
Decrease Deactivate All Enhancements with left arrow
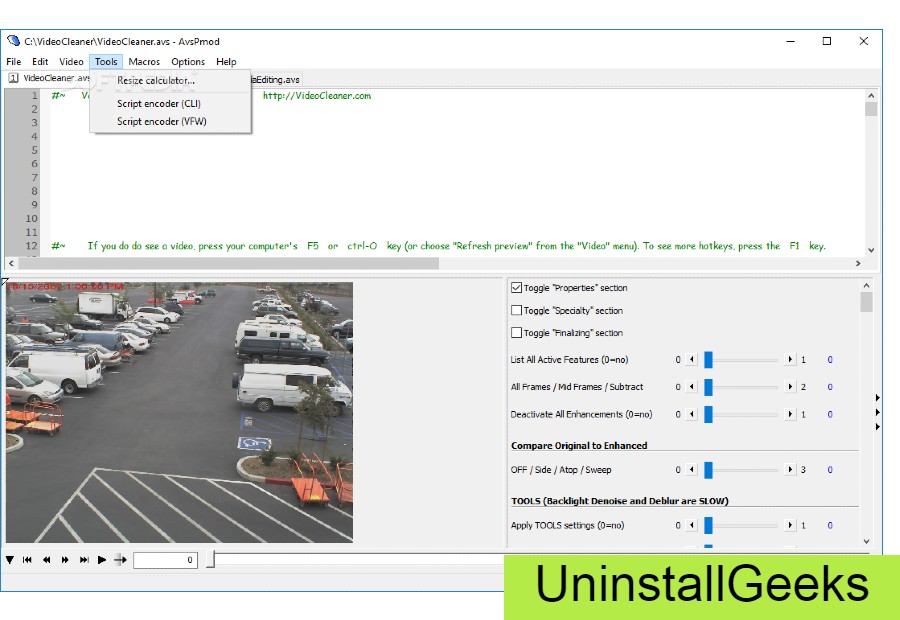tap(692, 414)
